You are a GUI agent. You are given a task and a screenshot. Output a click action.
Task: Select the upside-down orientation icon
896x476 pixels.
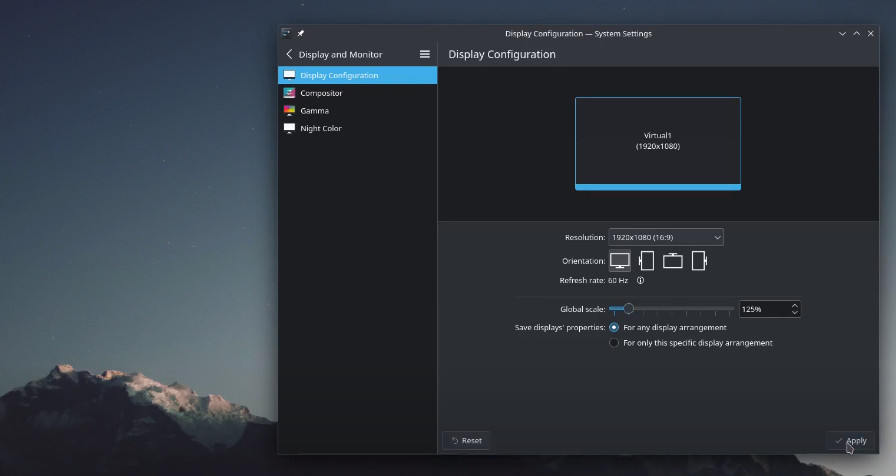(x=673, y=261)
